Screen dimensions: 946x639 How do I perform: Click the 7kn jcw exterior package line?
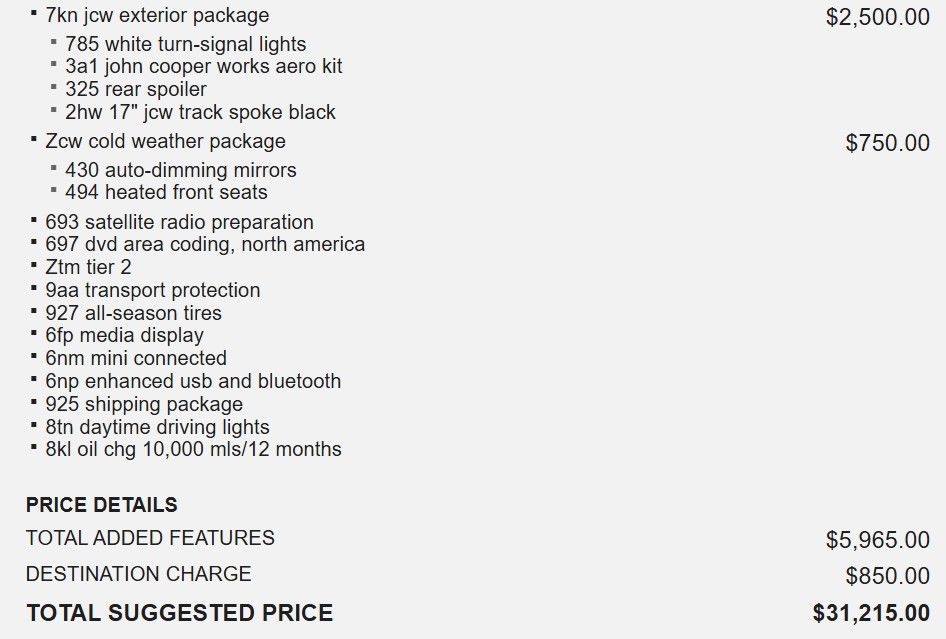pyautogui.click(x=157, y=16)
